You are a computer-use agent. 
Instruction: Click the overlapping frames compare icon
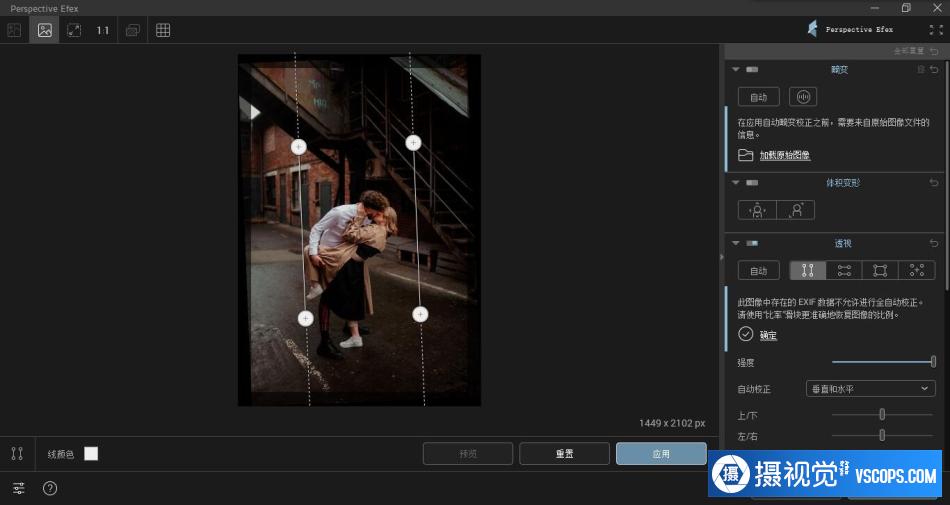pos(133,30)
